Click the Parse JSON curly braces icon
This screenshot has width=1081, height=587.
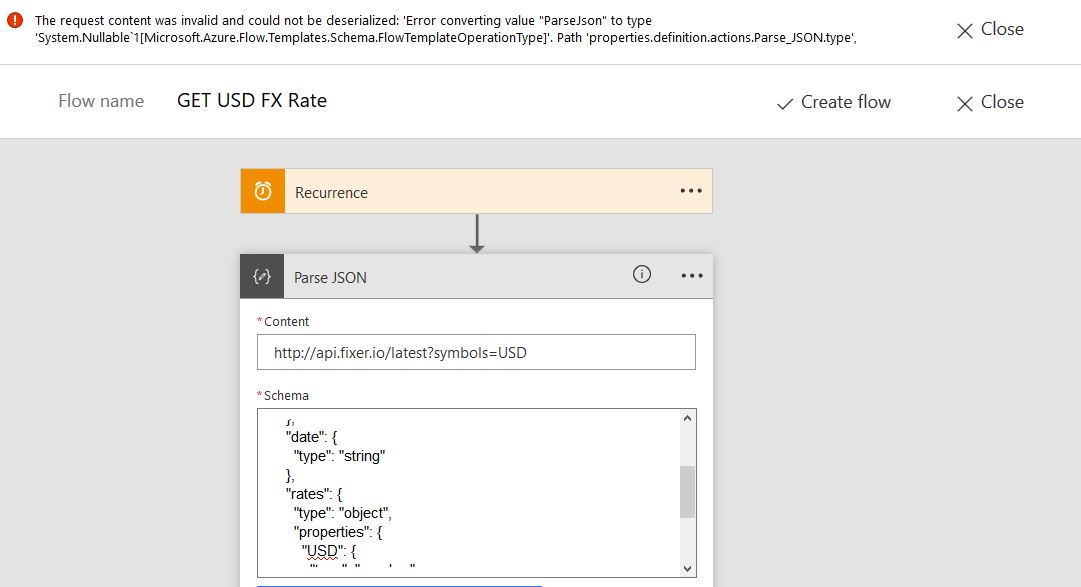point(262,277)
